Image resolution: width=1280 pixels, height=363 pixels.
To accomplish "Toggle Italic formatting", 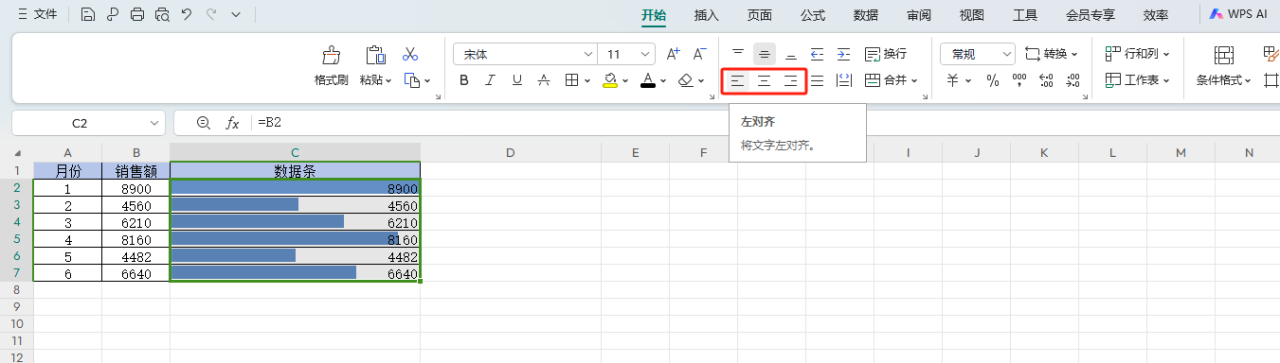I will coord(490,80).
